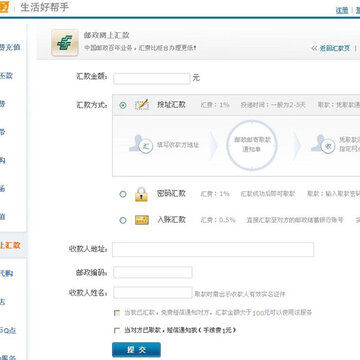
Task: Select the highlighted 上汇款 sidebar item
Action: pos(10,245)
